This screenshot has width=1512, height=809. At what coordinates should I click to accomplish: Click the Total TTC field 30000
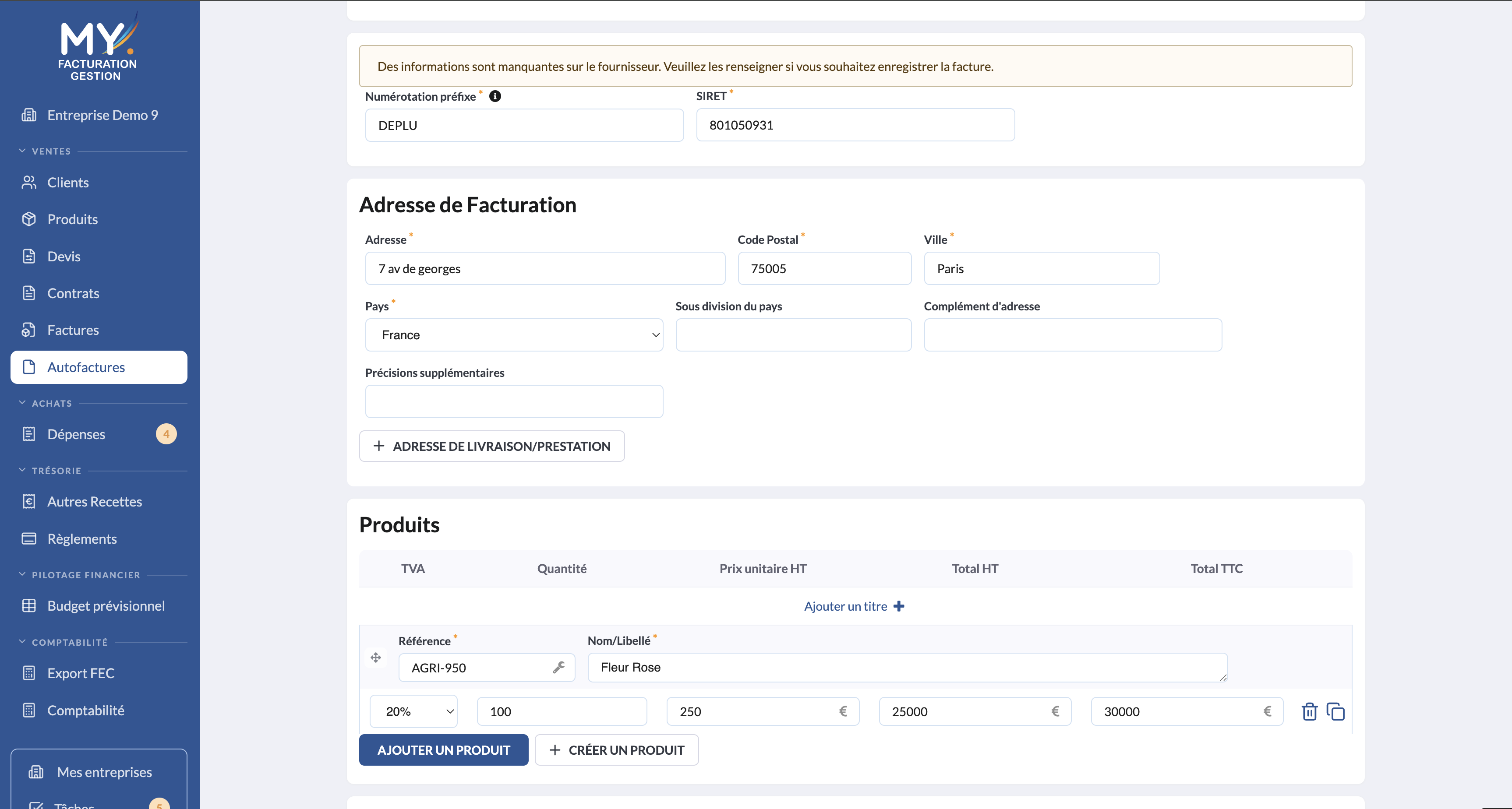pyautogui.click(x=1187, y=712)
